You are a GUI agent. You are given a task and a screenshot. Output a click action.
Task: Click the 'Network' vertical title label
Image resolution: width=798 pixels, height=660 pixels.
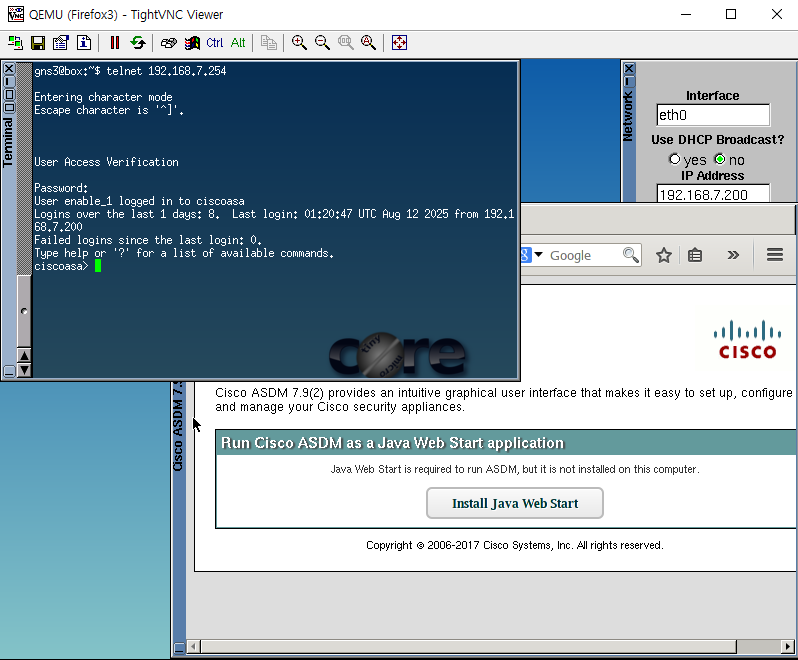click(x=628, y=117)
